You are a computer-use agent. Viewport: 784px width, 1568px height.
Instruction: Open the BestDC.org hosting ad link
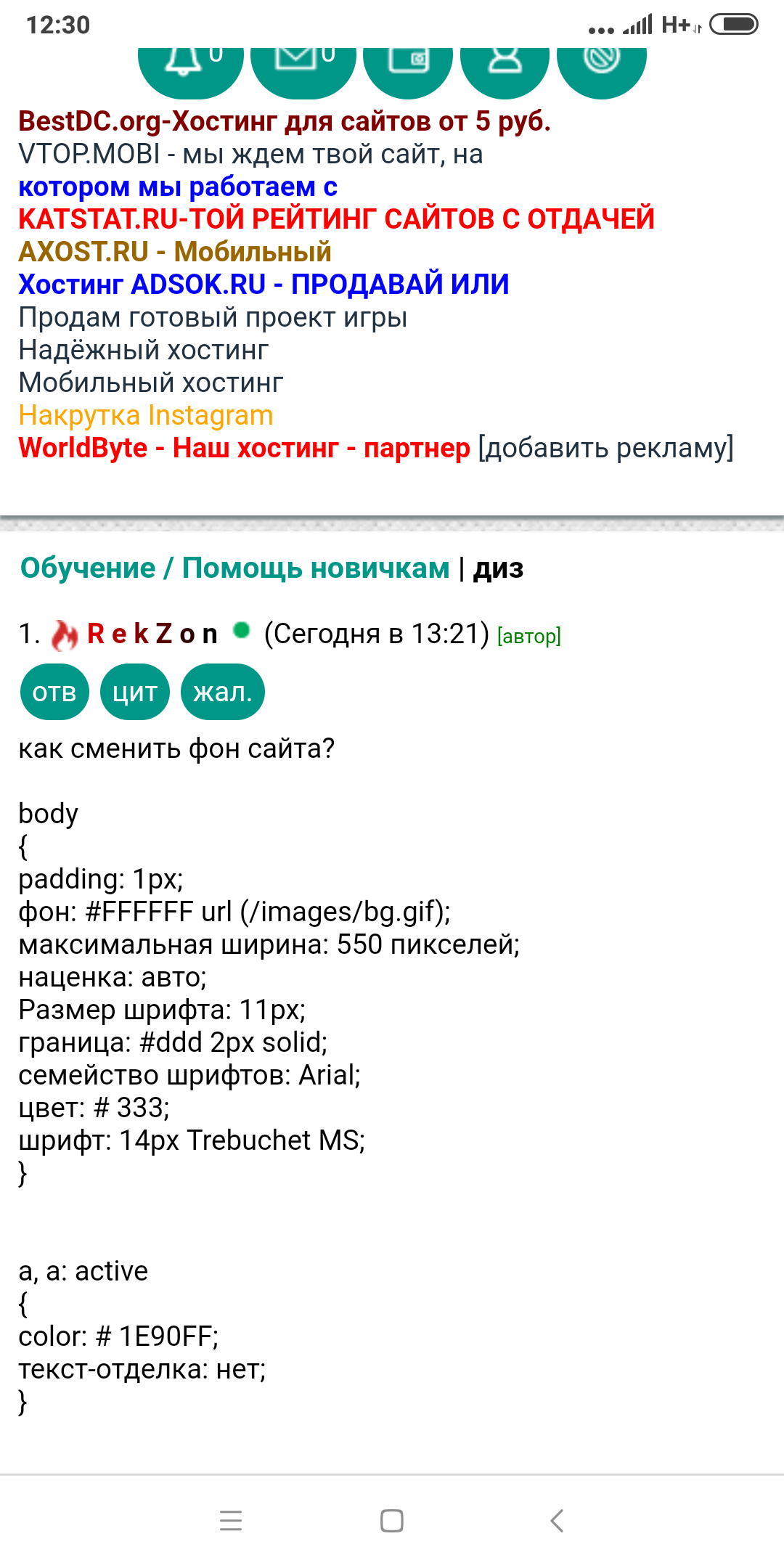tap(284, 121)
